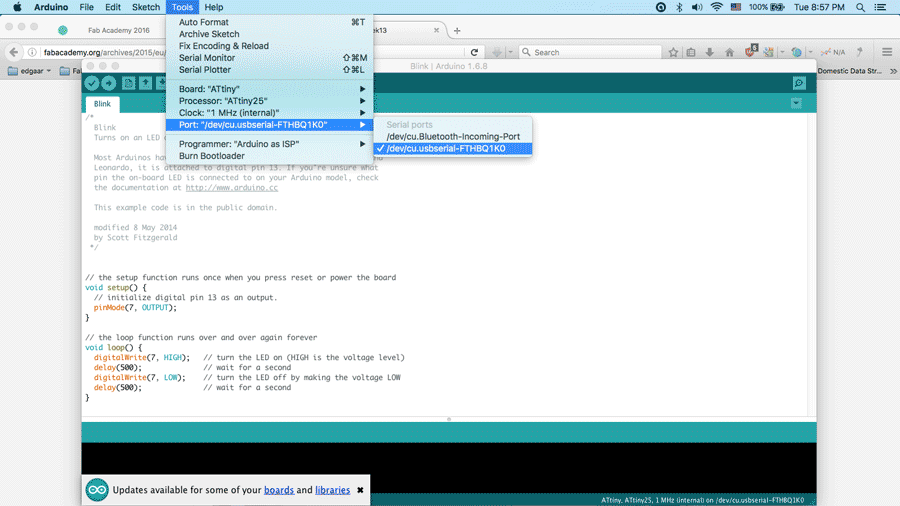Image resolution: width=900 pixels, height=506 pixels.
Task: Click the bookmark star icon in Firefox
Action: [x=673, y=52]
